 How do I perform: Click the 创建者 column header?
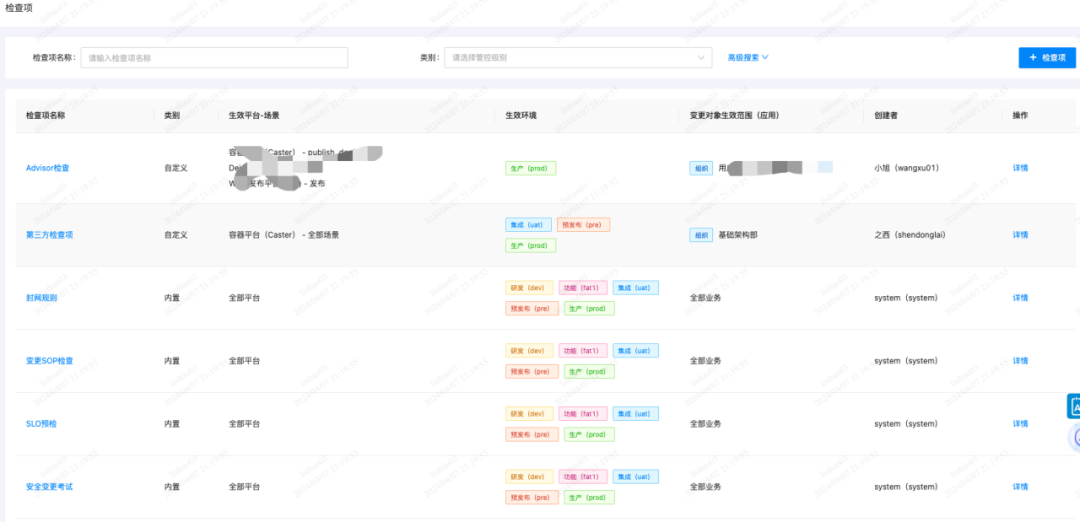pyautogui.click(x=886, y=116)
